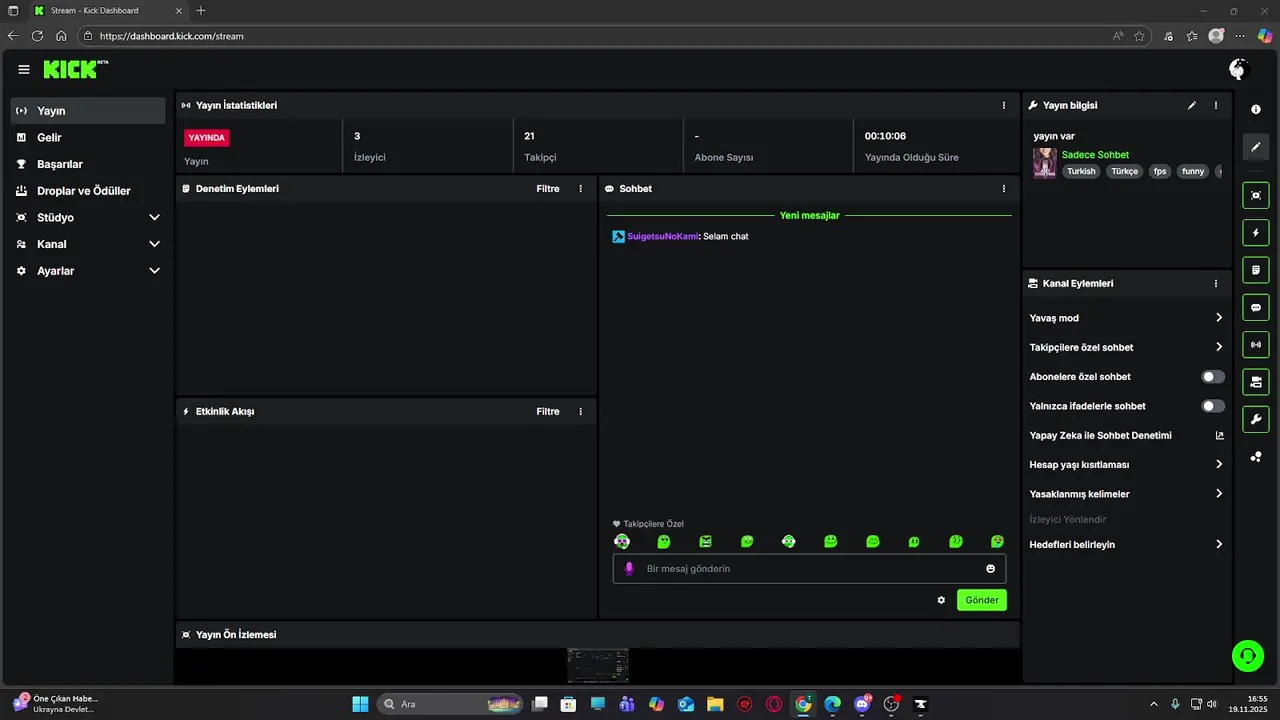The image size is (1280, 720).
Task: Insert the last colorful-face emote in chat
Action: 997,542
